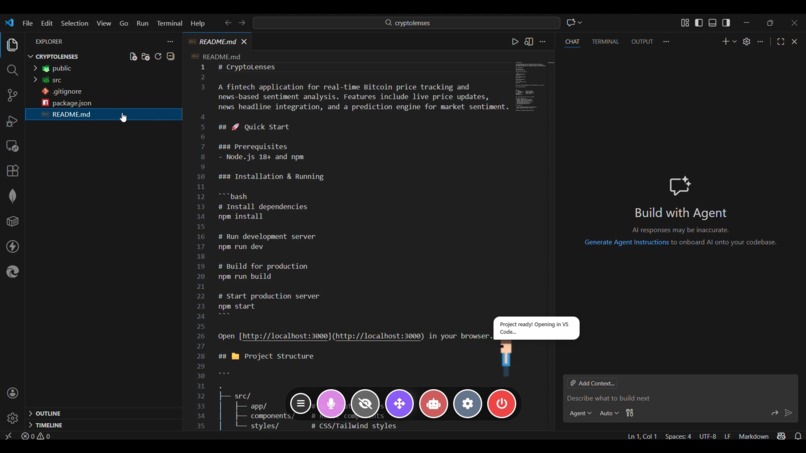Click the cryptolenses command center search
This screenshot has height=453, width=806.
tap(407, 23)
